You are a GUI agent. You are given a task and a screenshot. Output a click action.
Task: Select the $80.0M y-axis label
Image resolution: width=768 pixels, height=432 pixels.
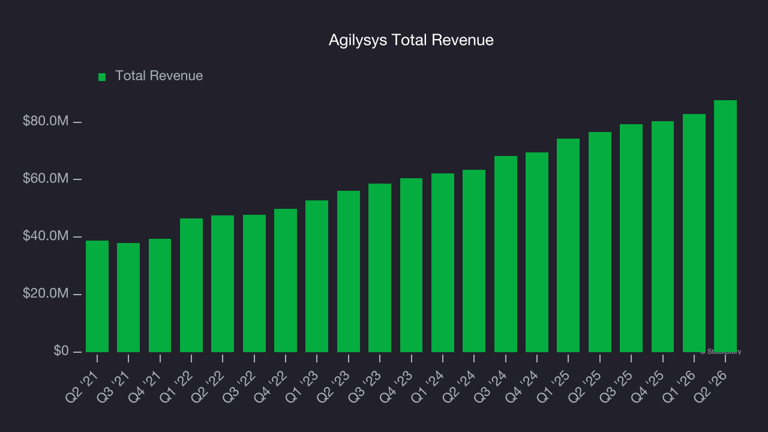tap(46, 121)
